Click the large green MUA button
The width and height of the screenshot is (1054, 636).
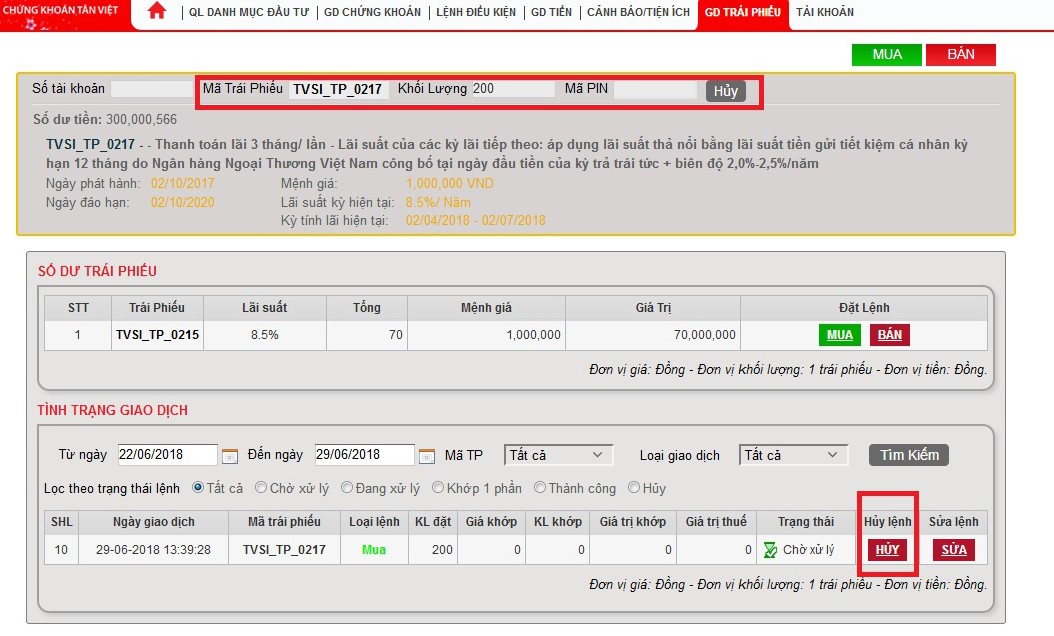(x=887, y=54)
